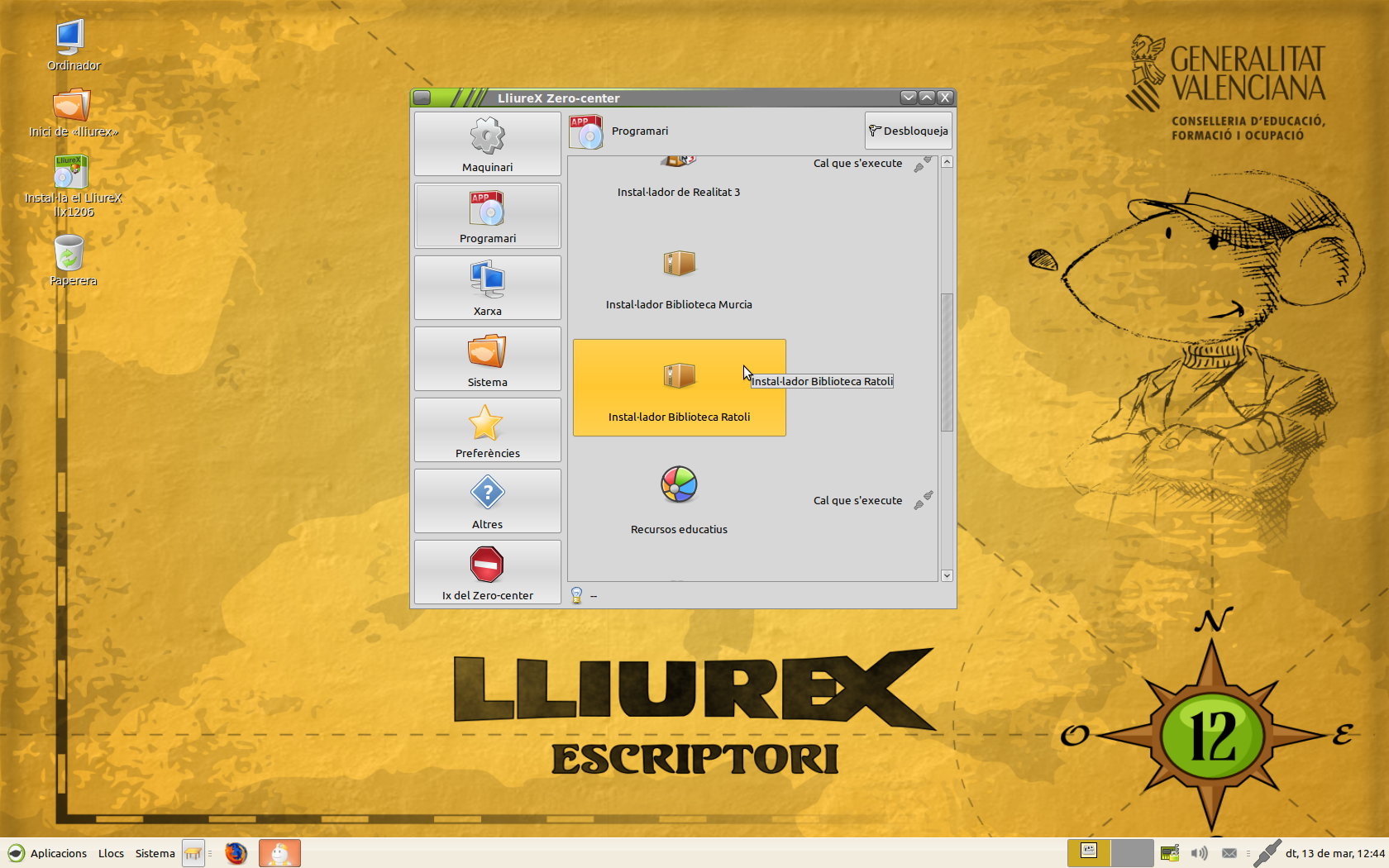This screenshot has height=868, width=1389.
Task: Open the volume control
Action: point(1199,853)
